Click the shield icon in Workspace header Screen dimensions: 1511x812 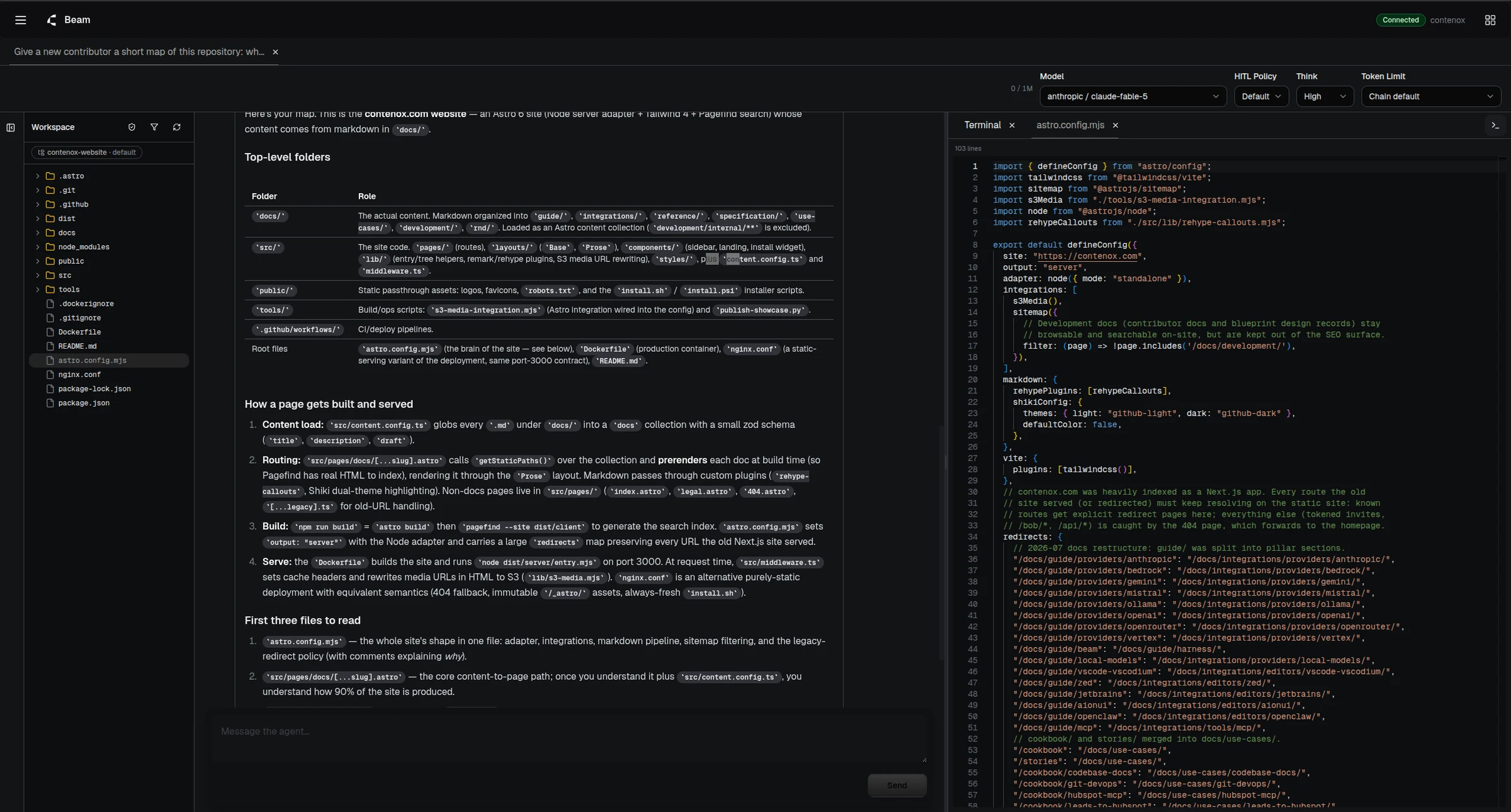[x=132, y=127]
